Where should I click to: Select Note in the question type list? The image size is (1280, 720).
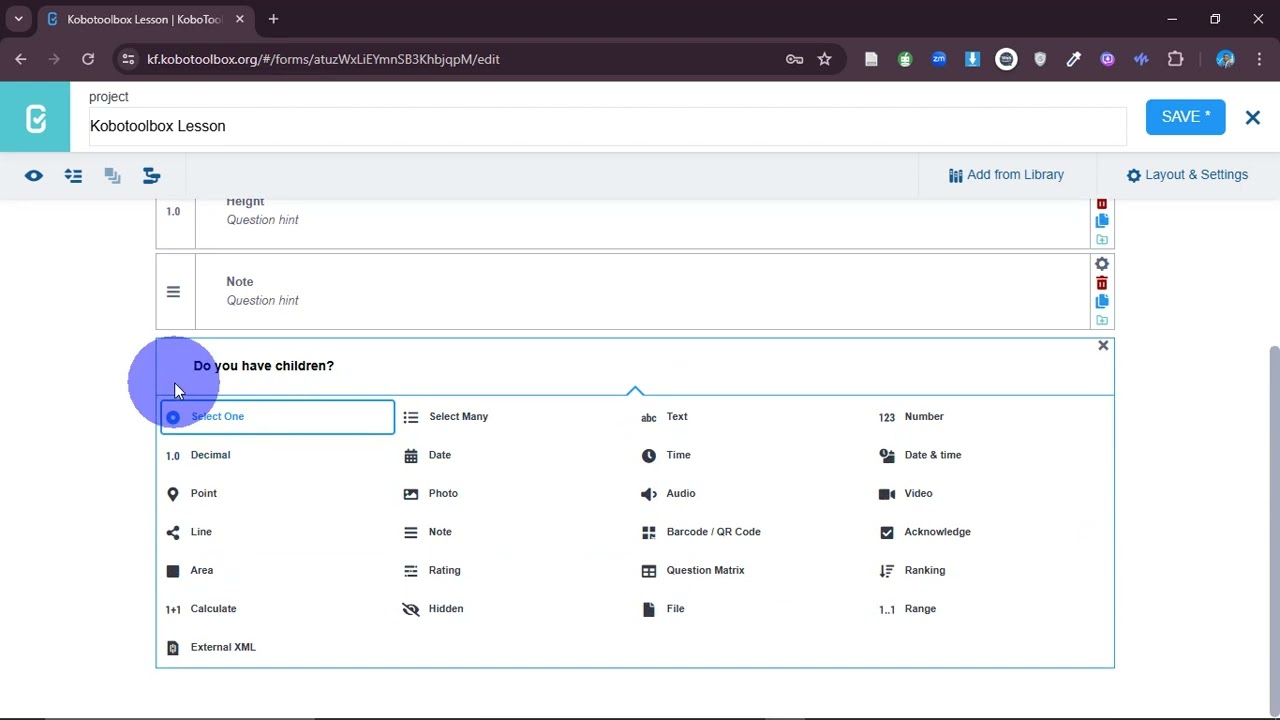pos(427,532)
